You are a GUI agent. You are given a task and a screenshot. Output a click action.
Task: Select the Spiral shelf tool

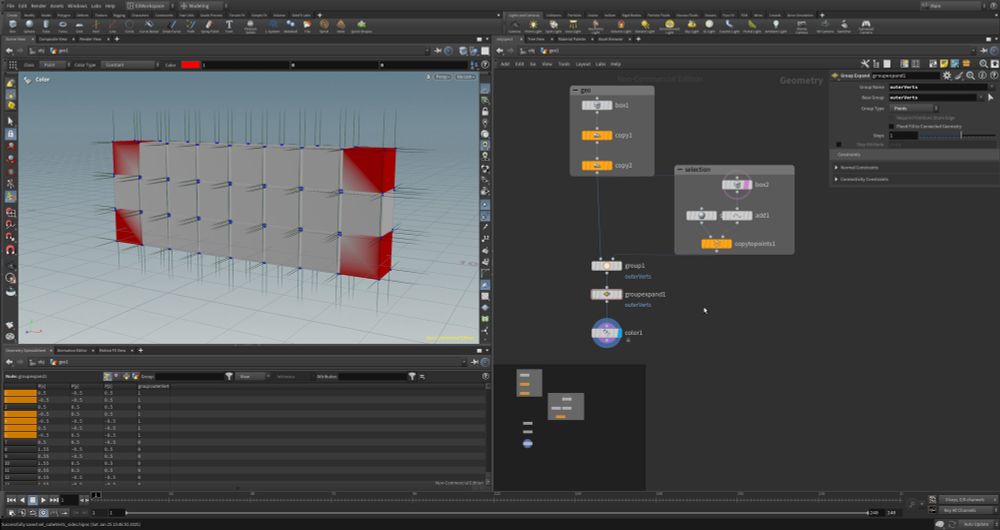coord(324,26)
